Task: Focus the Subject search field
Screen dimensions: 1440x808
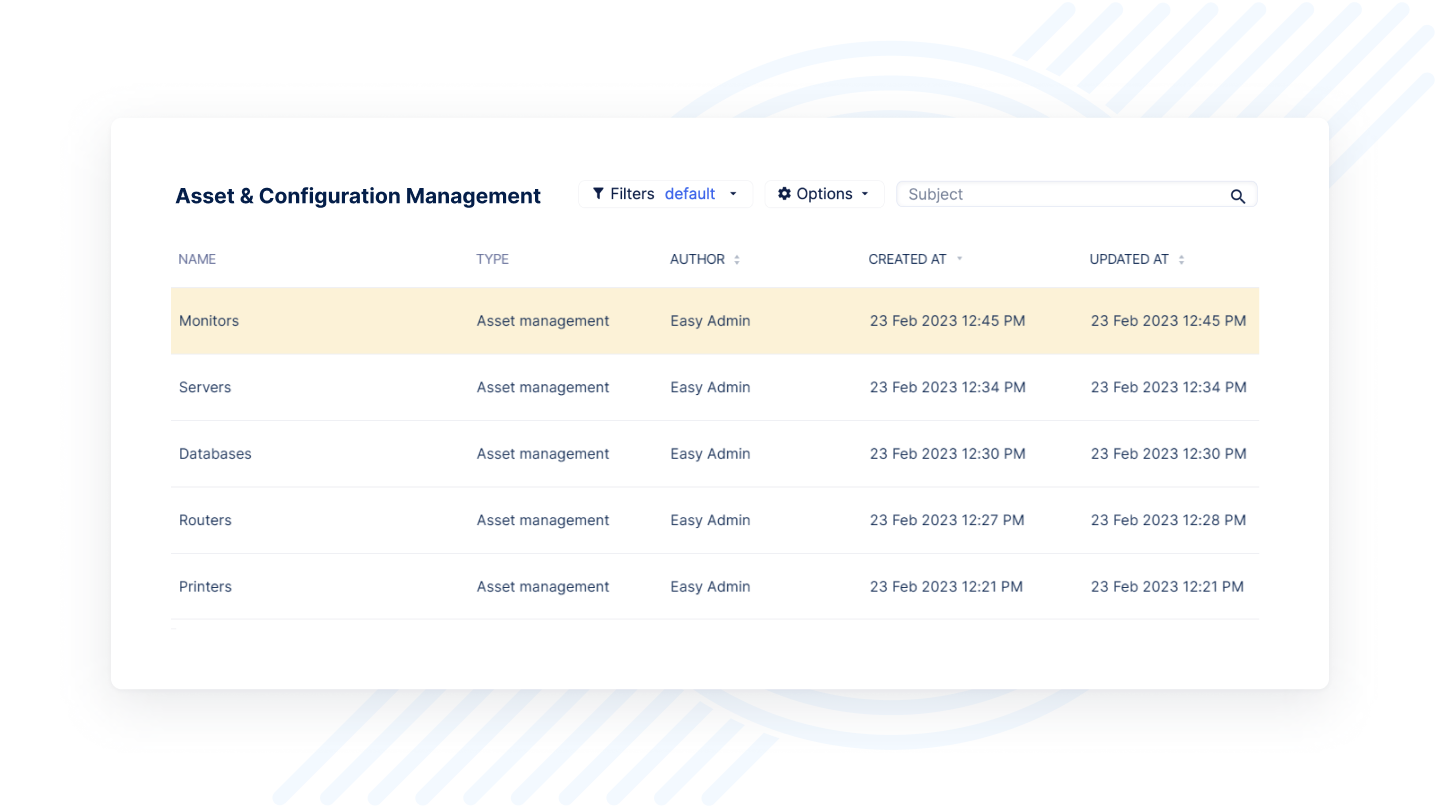Action: point(1060,194)
